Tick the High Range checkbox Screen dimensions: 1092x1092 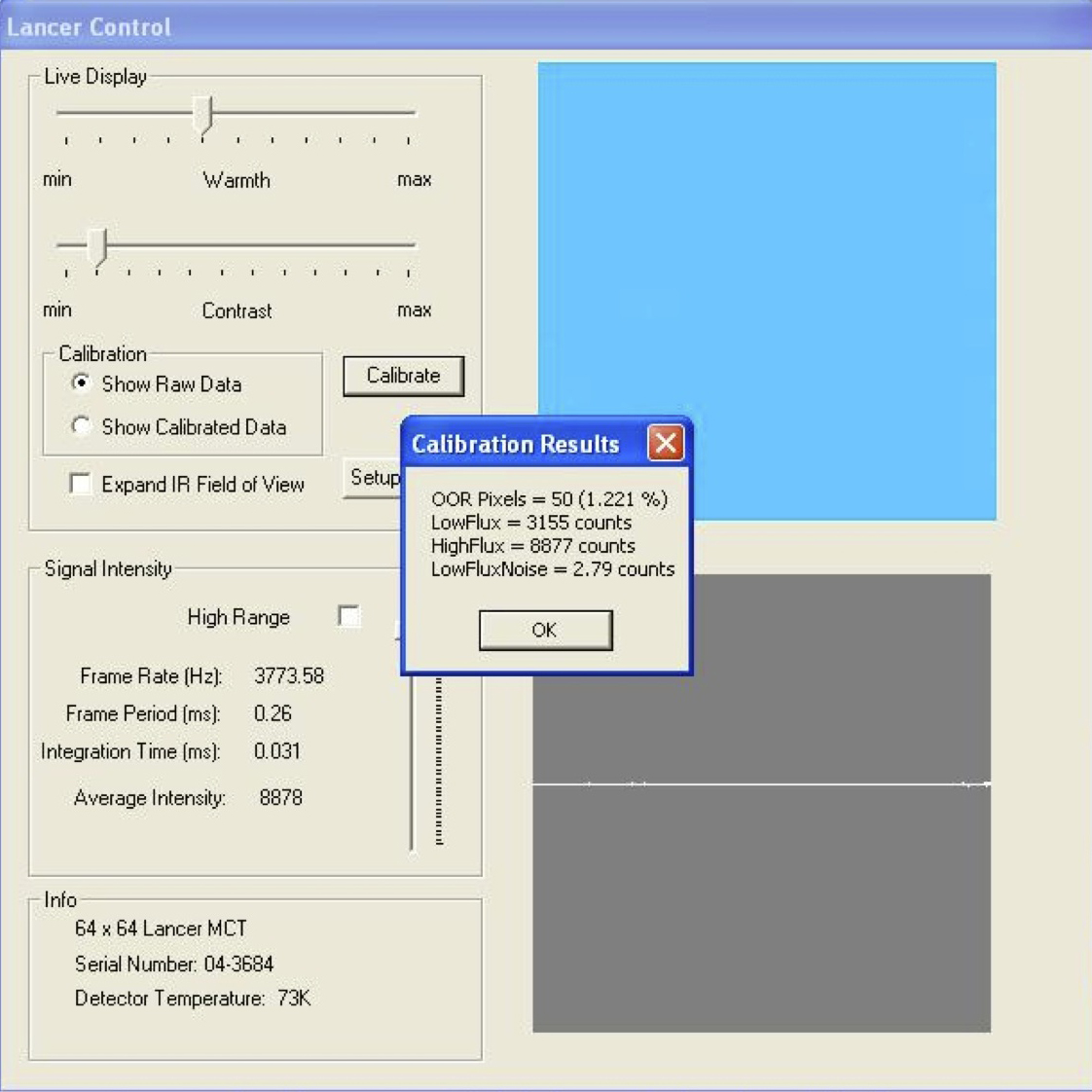(348, 616)
